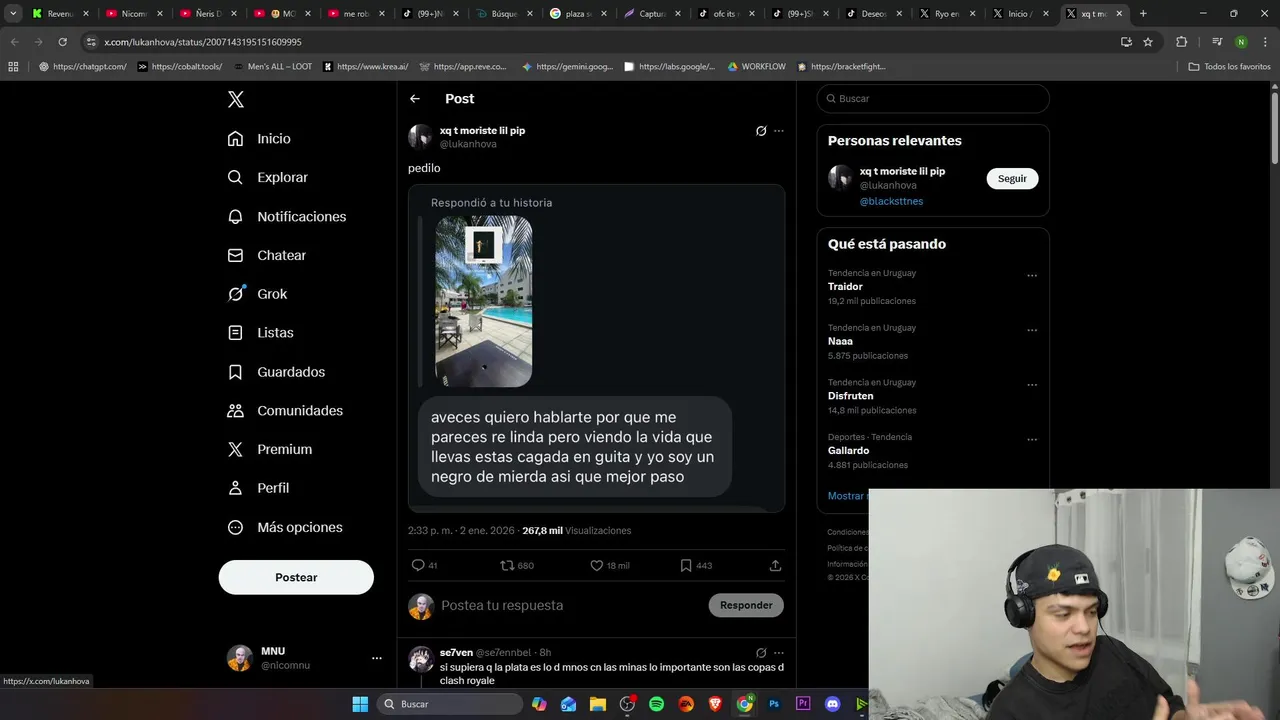1280x720 pixels.
Task: Switch to the Captura browser tab
Action: tap(652, 14)
